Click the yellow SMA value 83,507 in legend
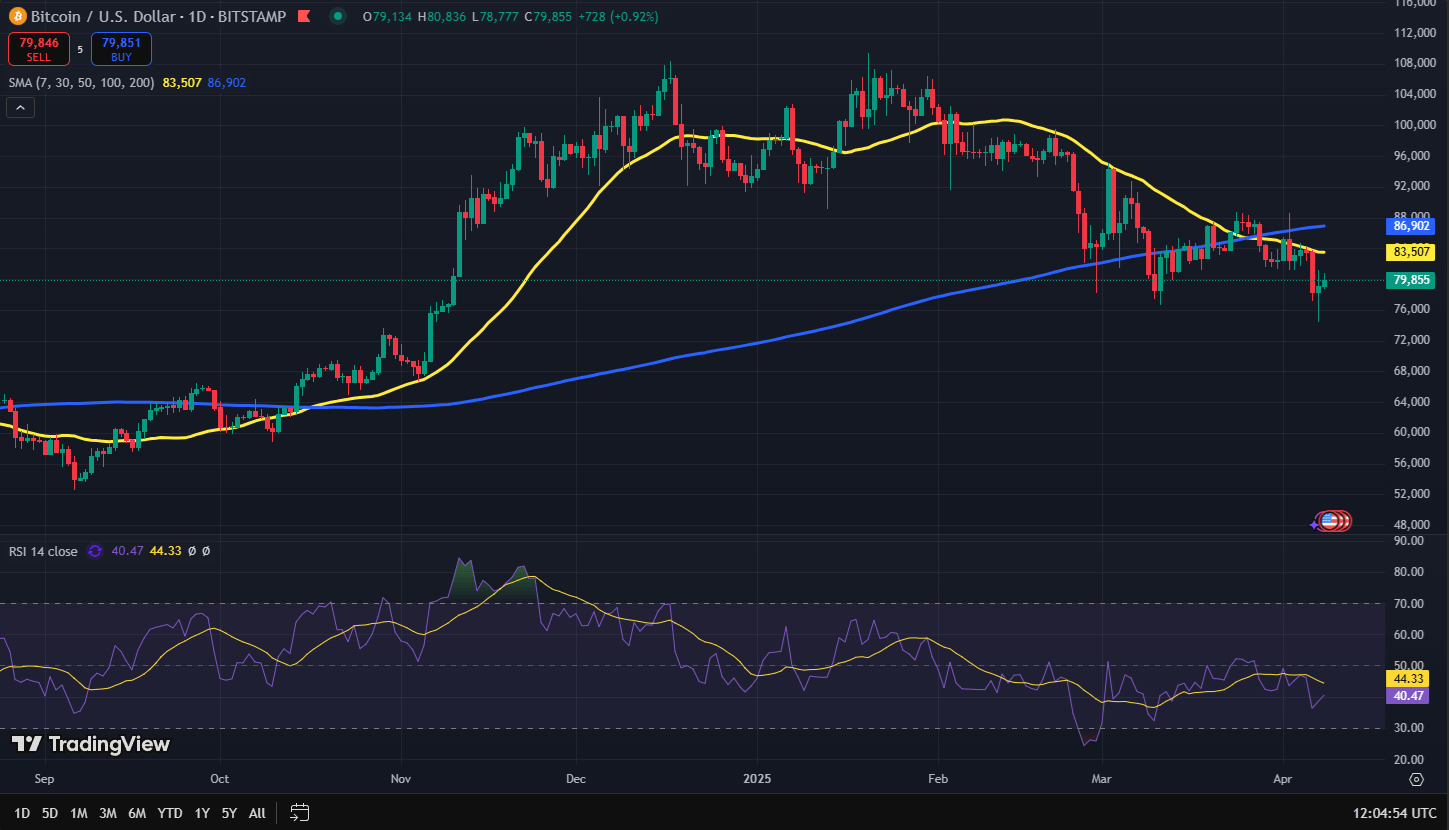 point(182,83)
